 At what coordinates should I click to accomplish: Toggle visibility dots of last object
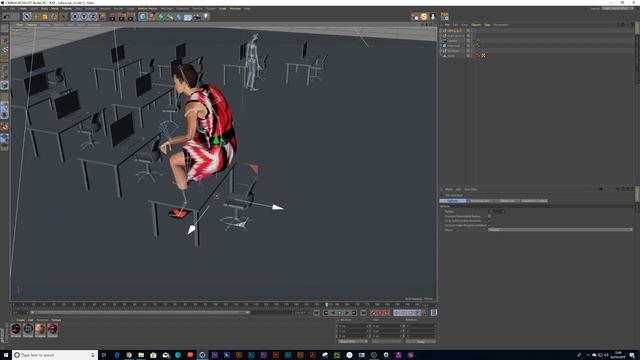click(469, 56)
